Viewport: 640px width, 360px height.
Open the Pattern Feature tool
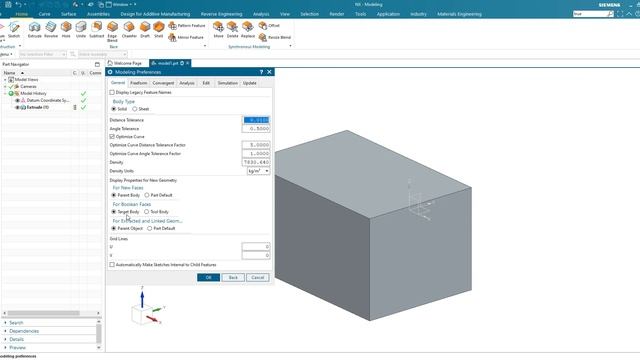click(187, 25)
